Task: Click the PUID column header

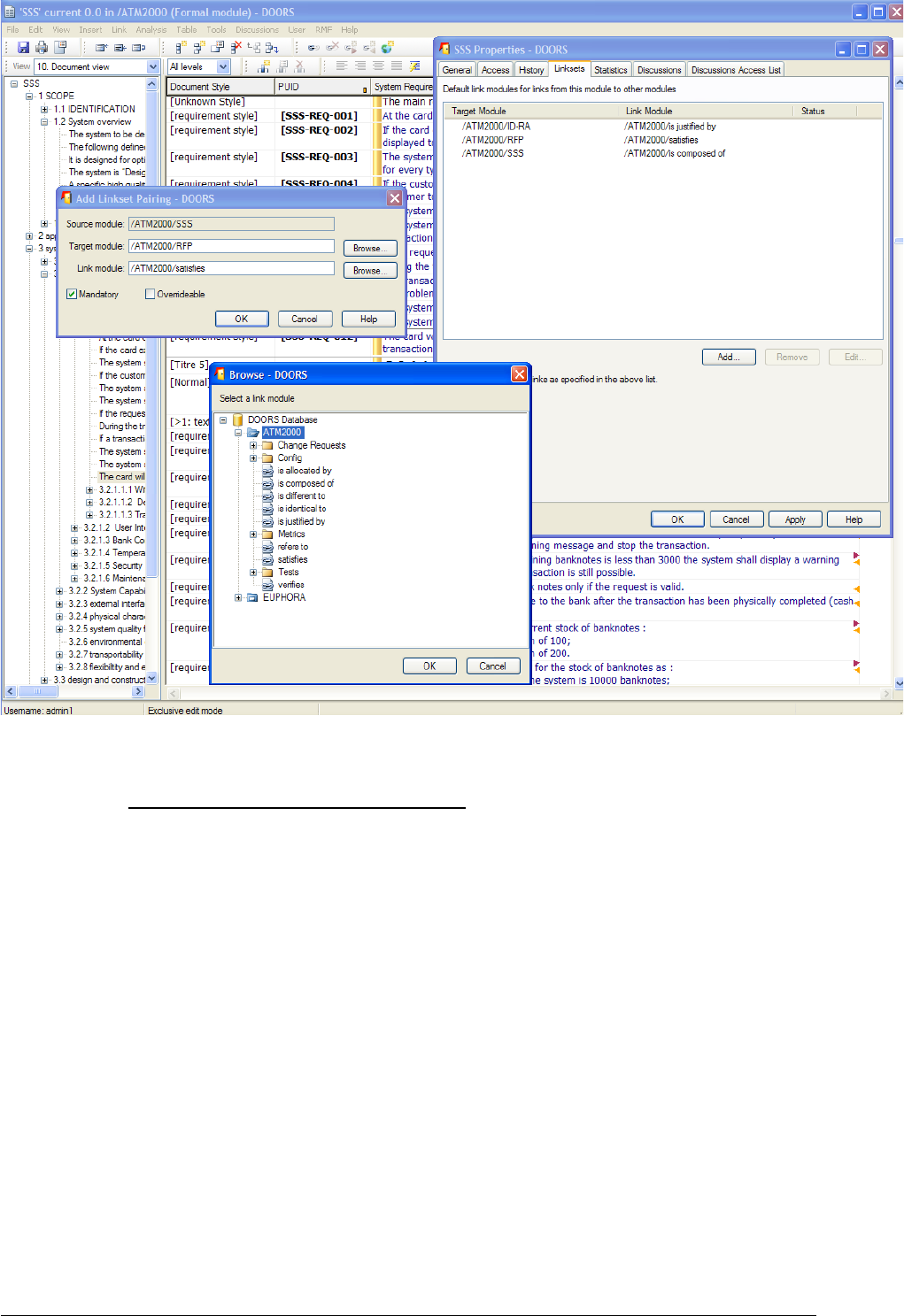Action: (x=322, y=87)
